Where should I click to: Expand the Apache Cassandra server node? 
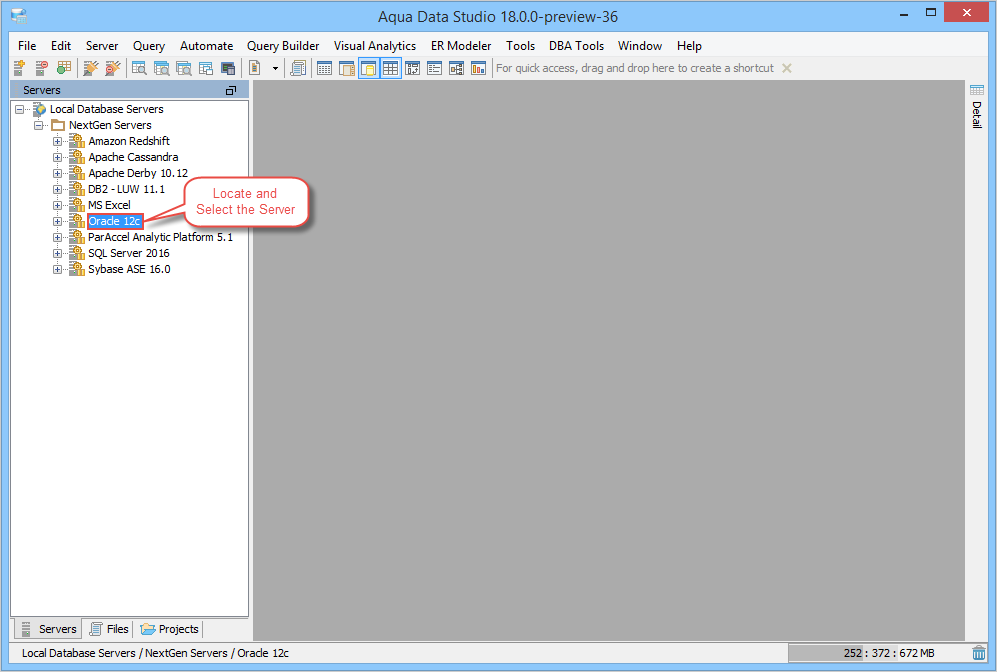(57, 157)
